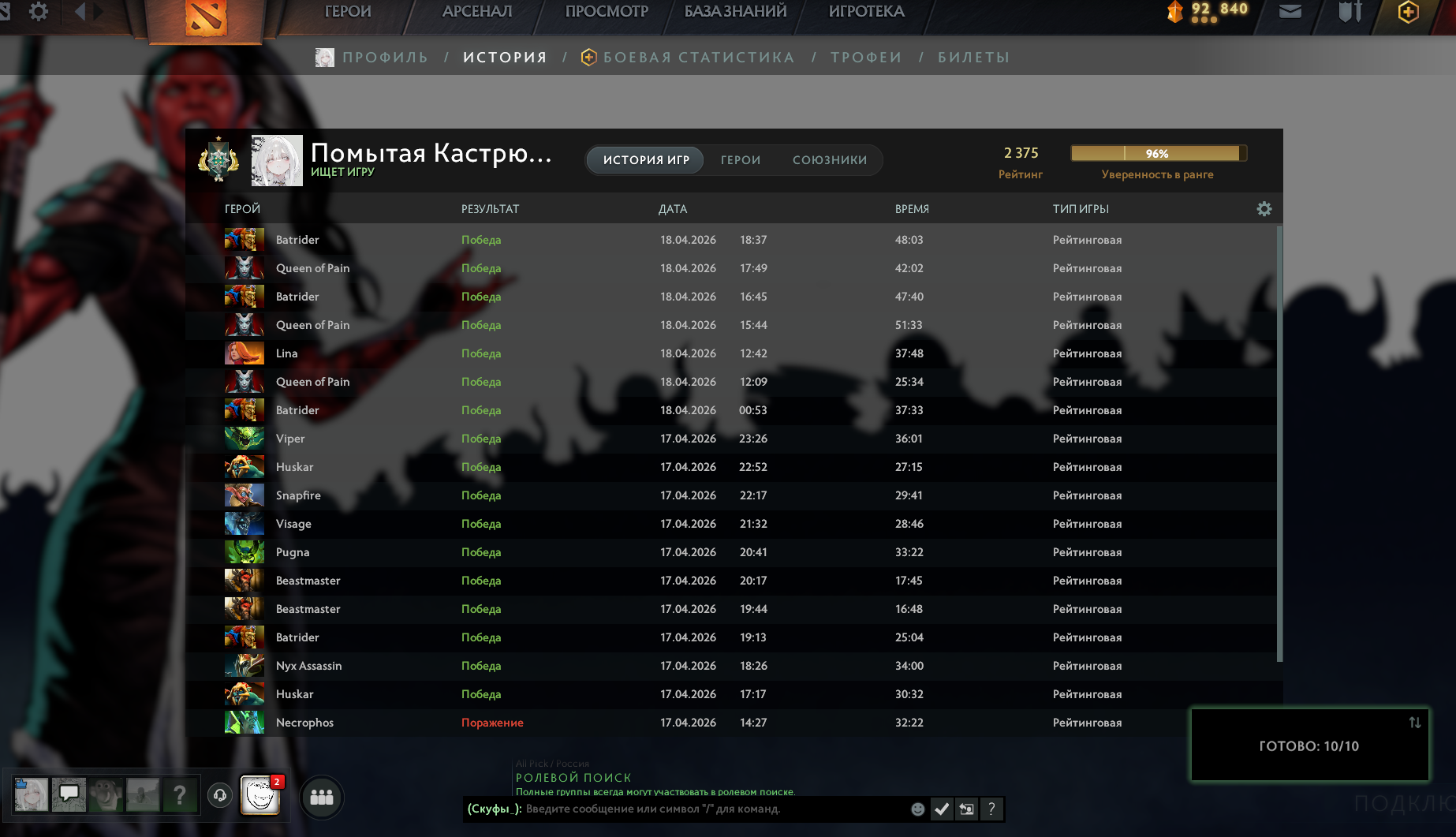Click the rank medal next to the profile avatar
Image resolution: width=1456 pixels, height=837 pixels.
click(218, 159)
